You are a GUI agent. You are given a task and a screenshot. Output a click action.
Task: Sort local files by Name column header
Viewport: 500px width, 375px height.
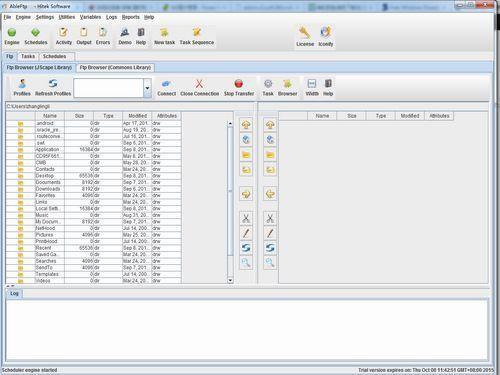pos(50,116)
